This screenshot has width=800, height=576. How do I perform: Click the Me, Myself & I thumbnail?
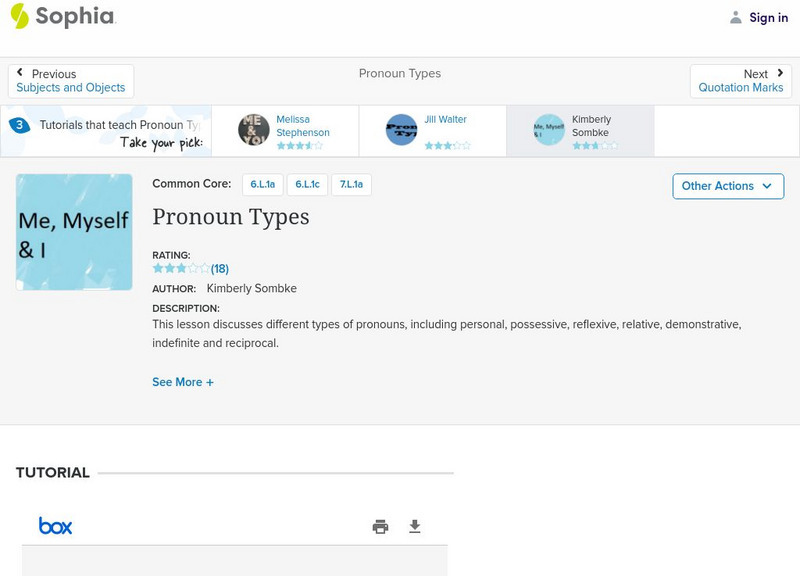(75, 231)
